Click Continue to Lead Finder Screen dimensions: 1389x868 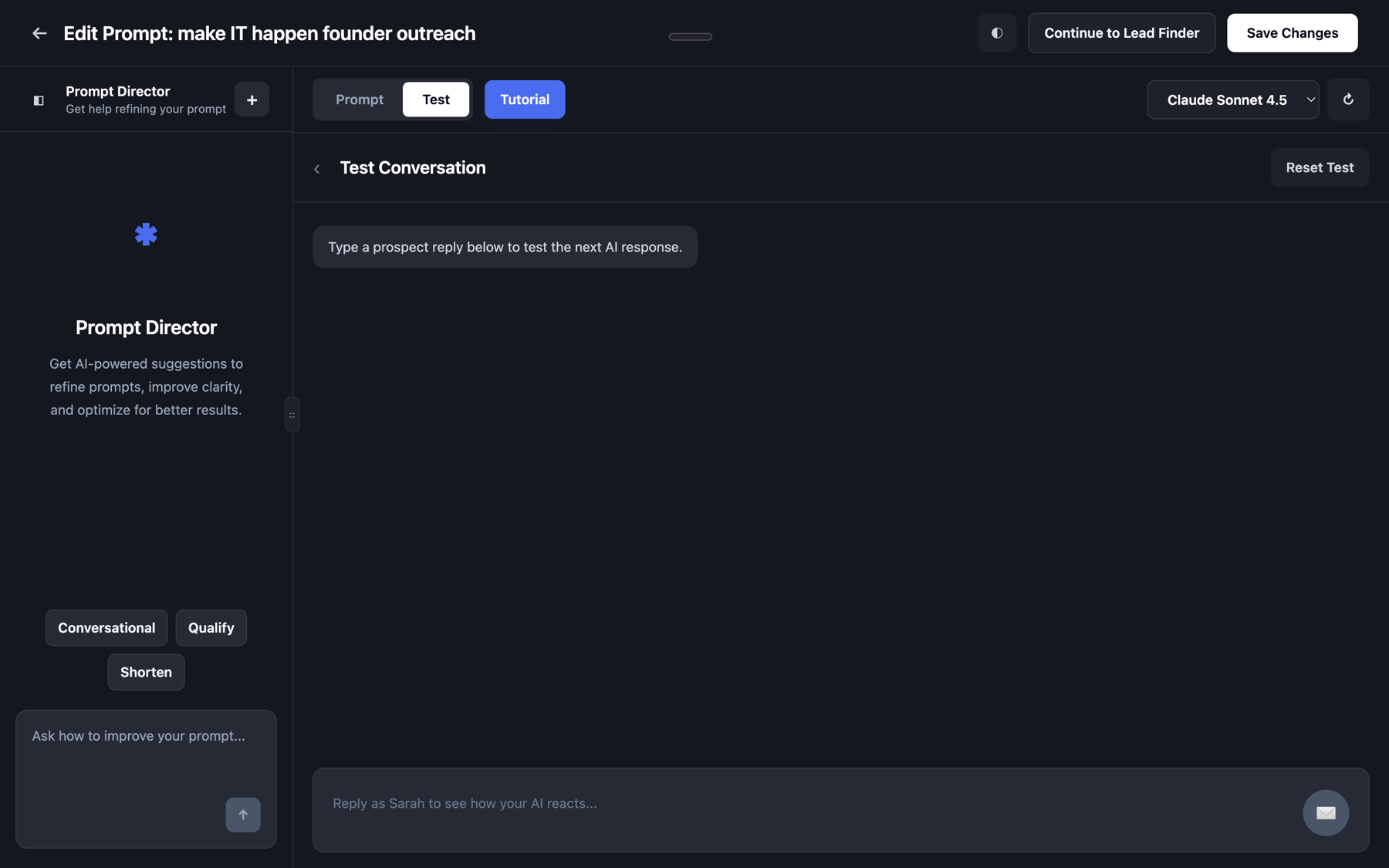click(1121, 33)
